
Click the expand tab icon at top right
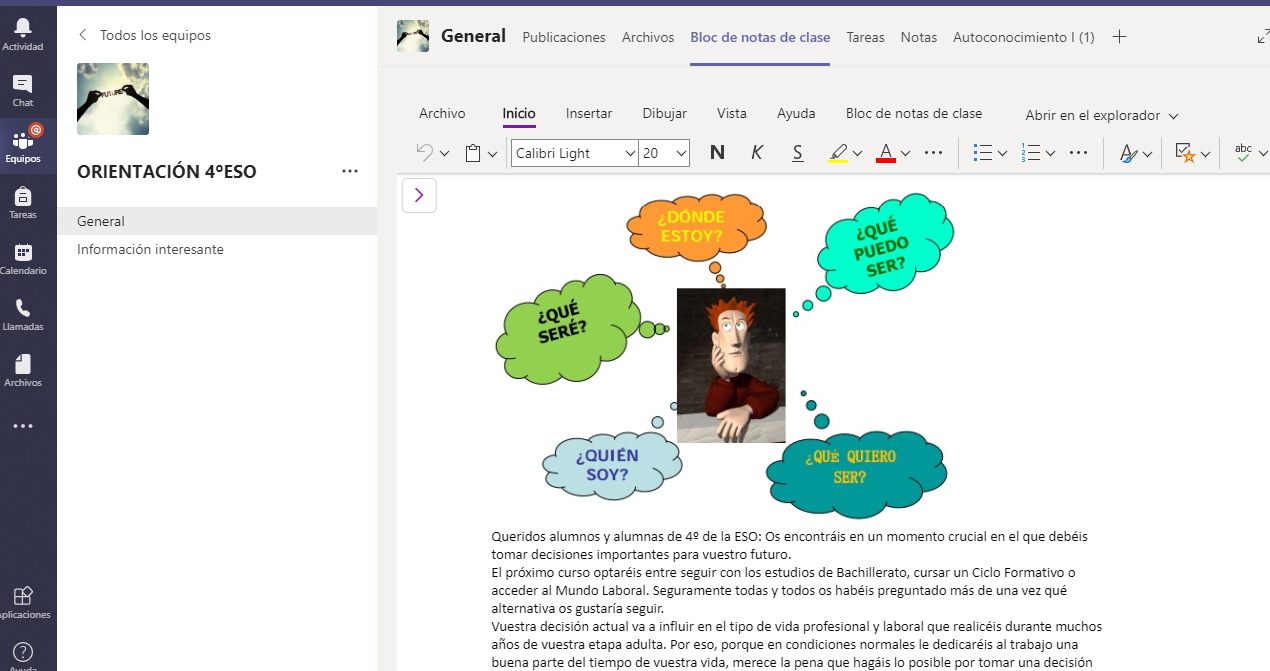[1262, 37]
